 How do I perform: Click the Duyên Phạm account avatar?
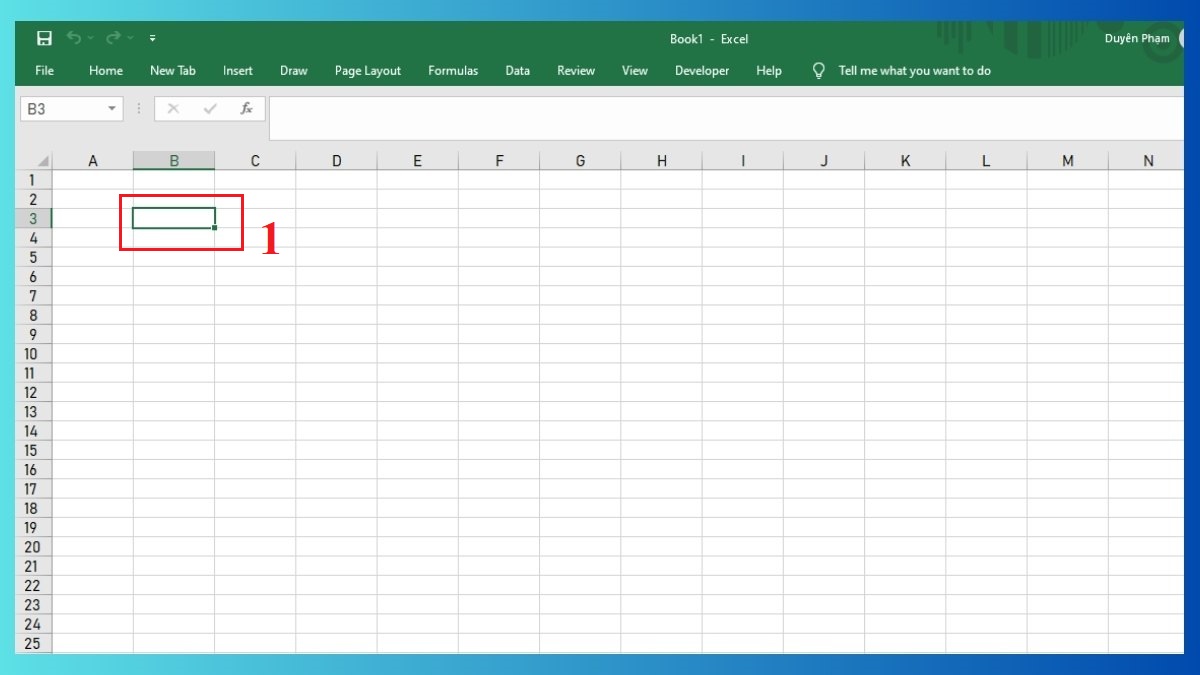[1185, 38]
